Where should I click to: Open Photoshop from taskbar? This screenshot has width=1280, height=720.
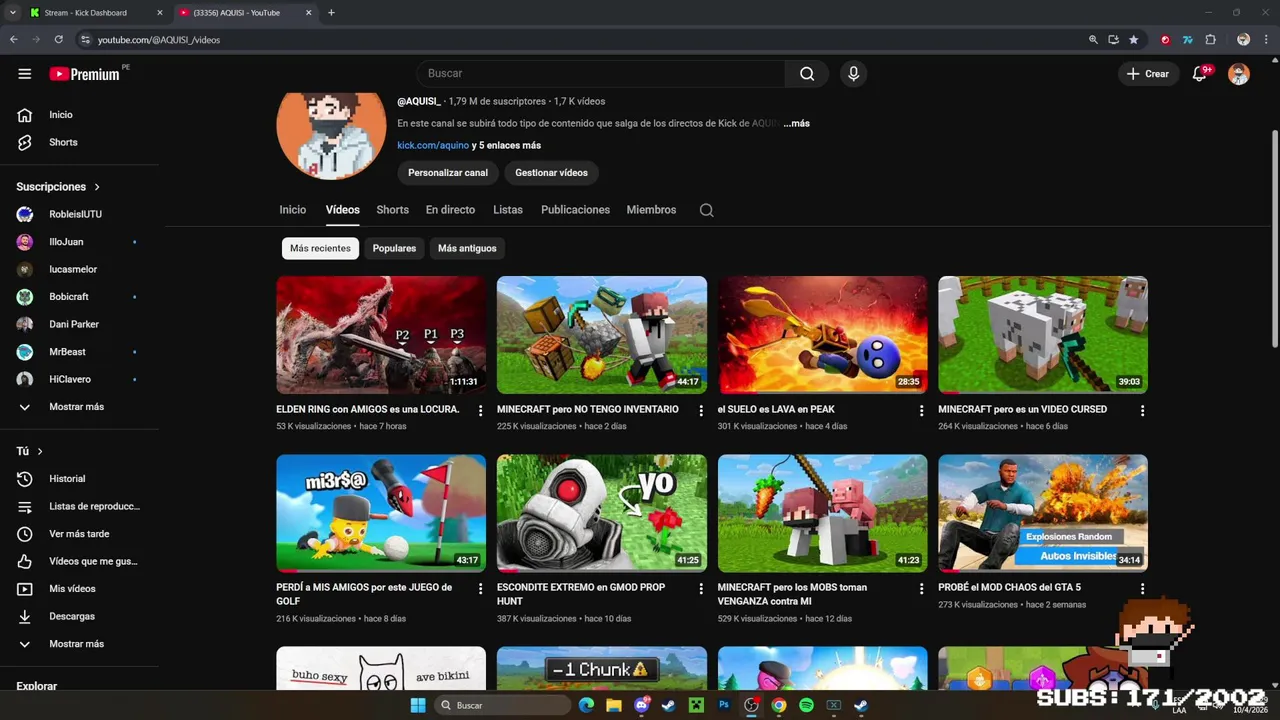point(724,705)
